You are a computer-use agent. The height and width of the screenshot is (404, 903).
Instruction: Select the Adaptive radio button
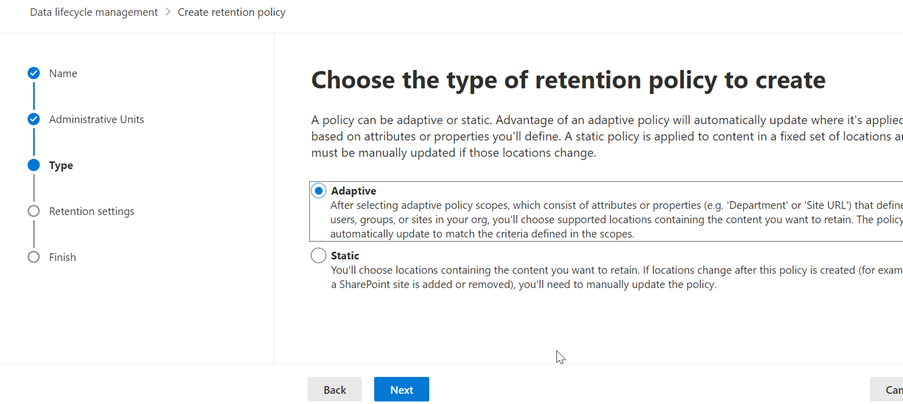(319, 190)
